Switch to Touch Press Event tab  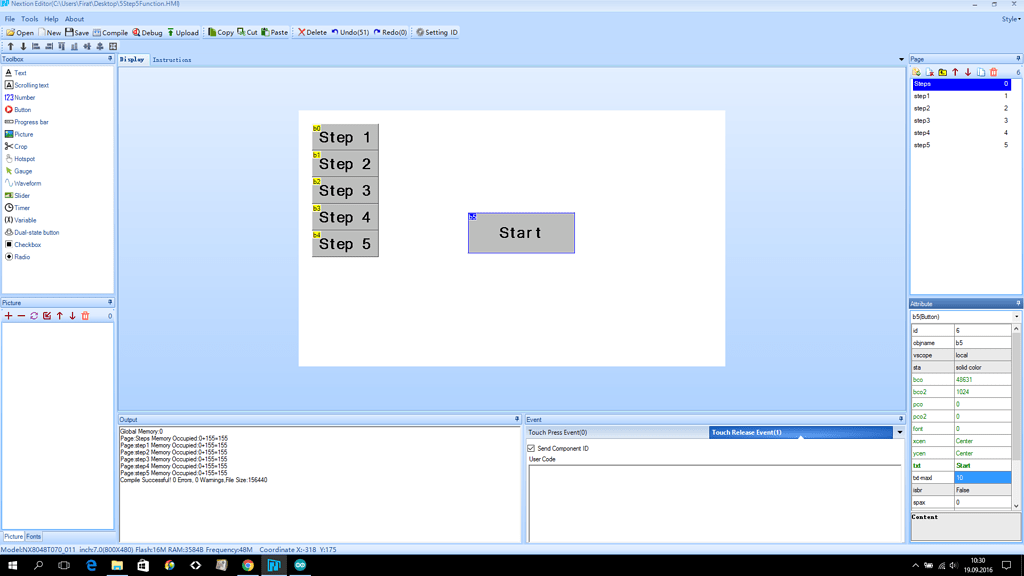(616, 432)
